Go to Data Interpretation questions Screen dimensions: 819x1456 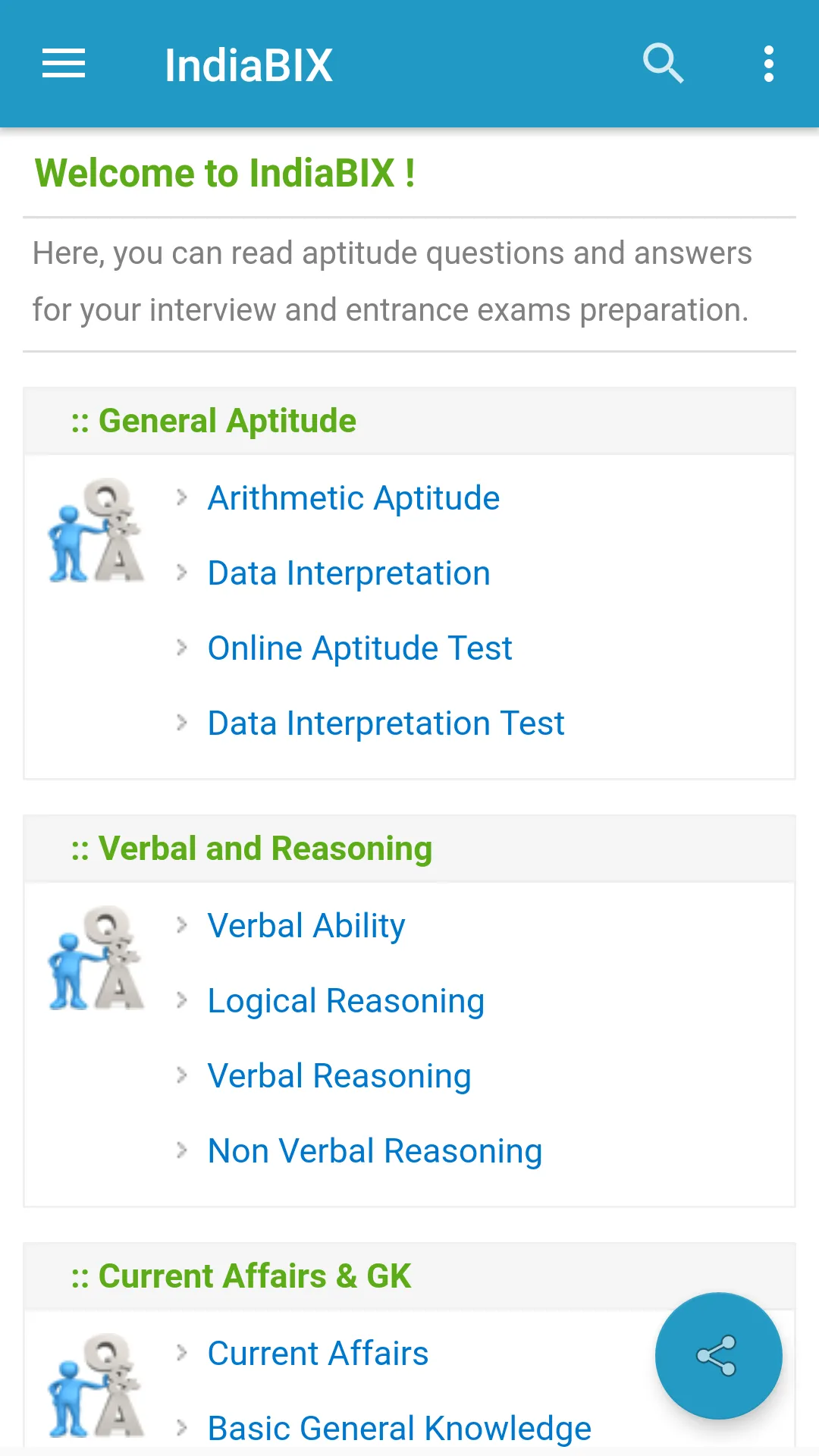coord(349,573)
